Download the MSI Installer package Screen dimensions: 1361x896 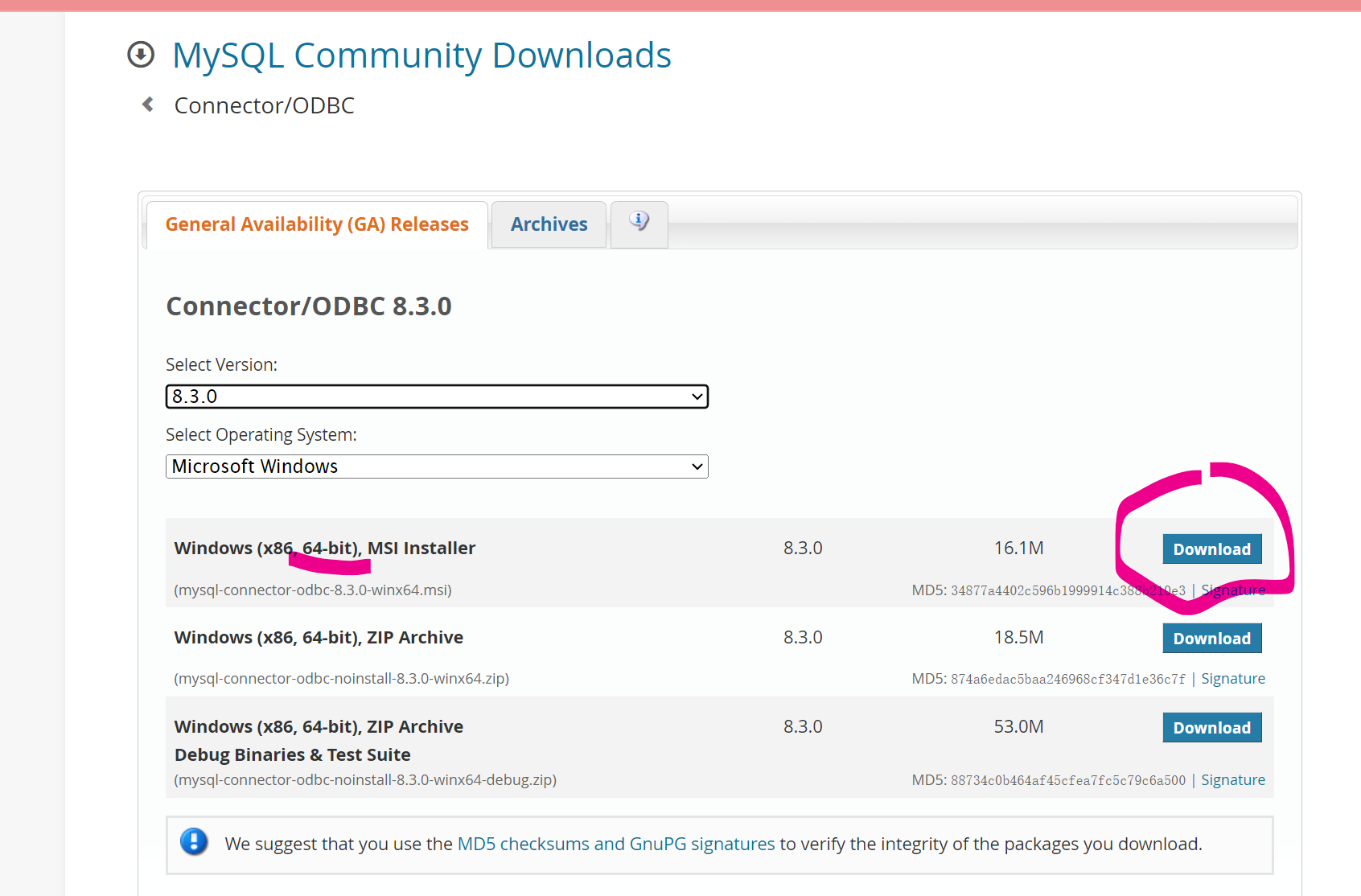1212,549
